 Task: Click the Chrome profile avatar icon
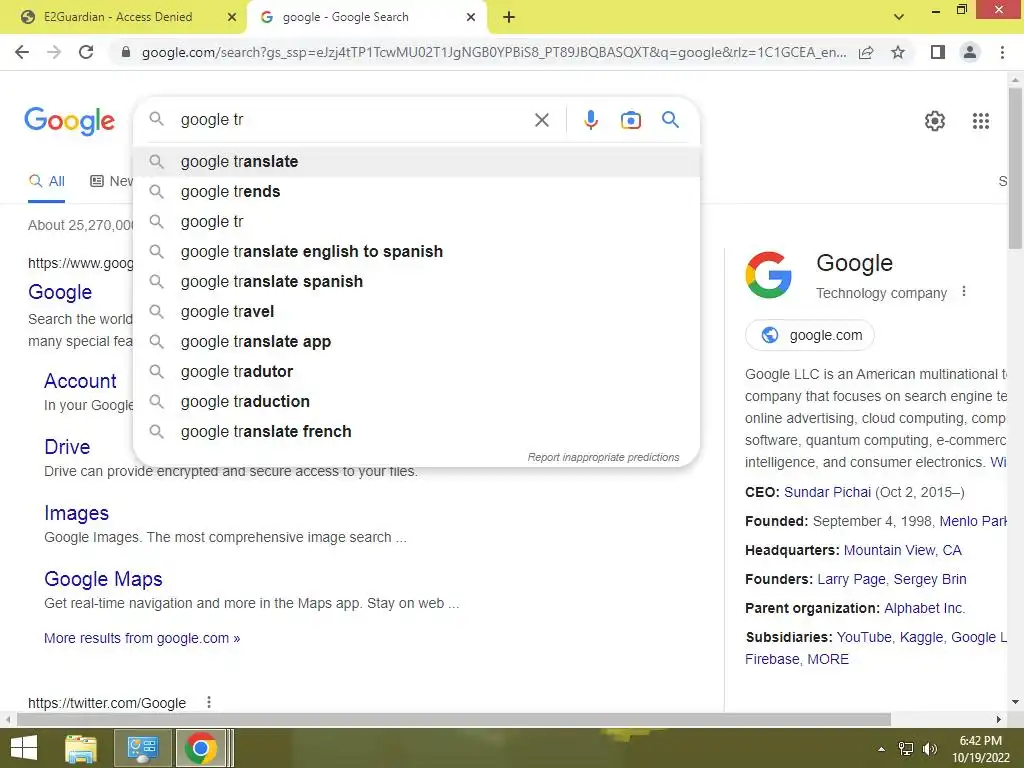(970, 52)
